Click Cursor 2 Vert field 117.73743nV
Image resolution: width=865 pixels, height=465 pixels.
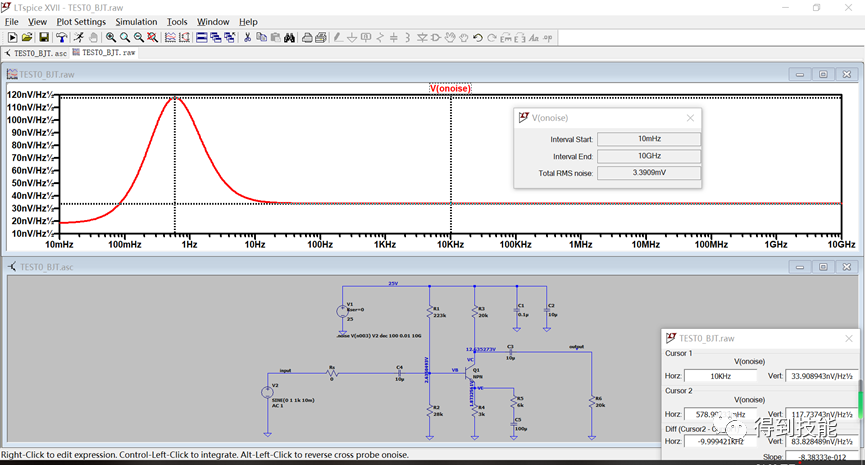coord(821,414)
